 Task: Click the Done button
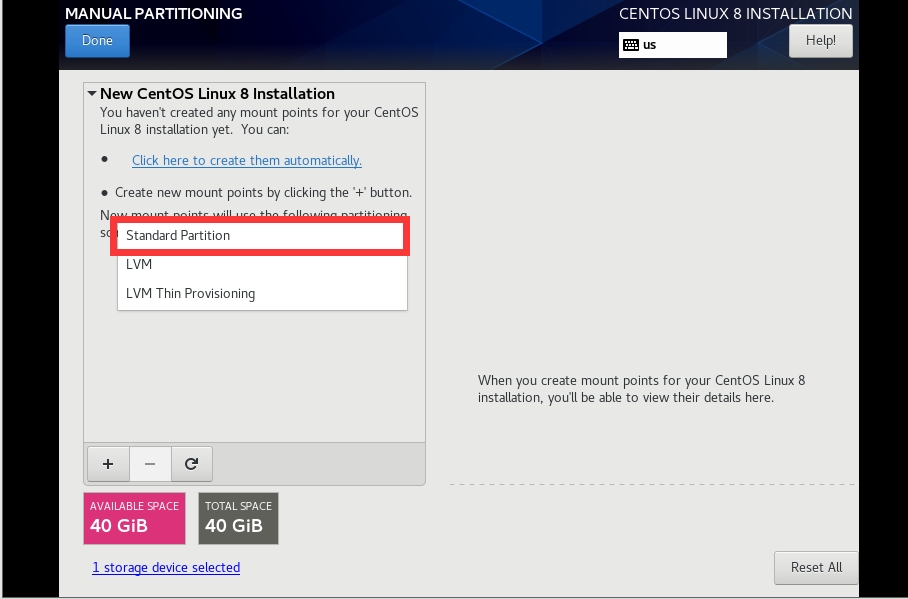pyautogui.click(x=97, y=41)
